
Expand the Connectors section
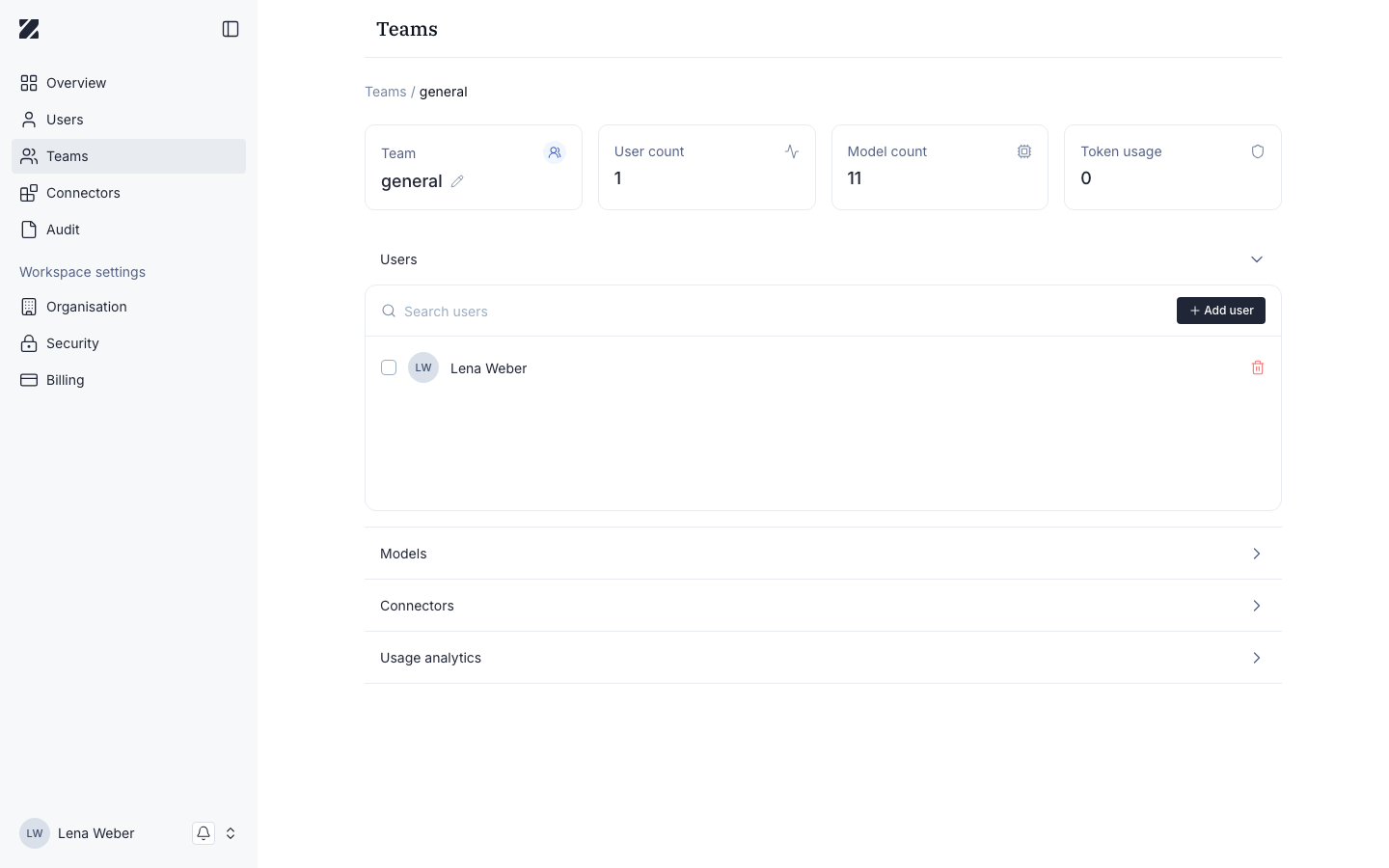pos(823,606)
